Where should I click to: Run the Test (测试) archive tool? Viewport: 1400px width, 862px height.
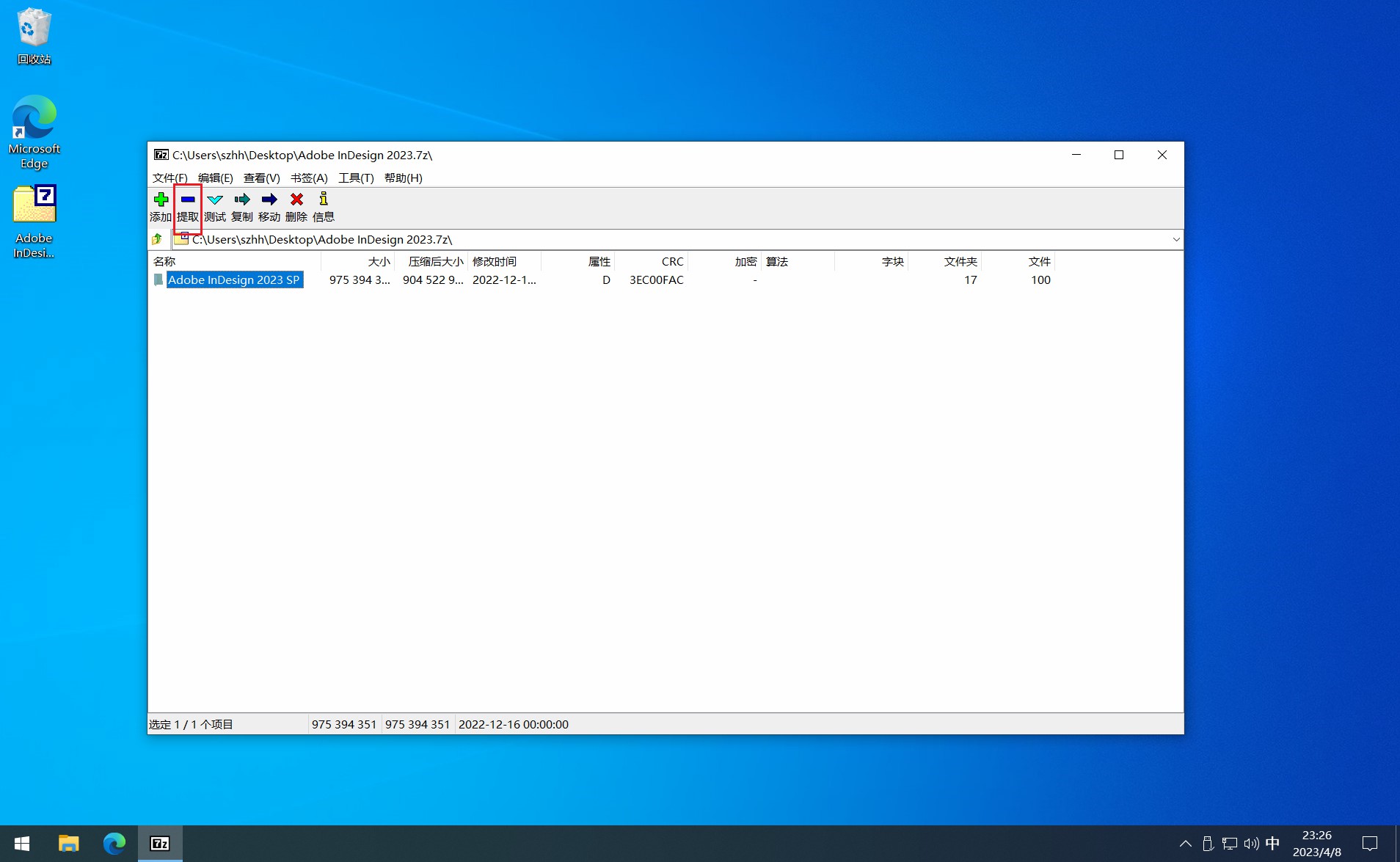coord(215,200)
